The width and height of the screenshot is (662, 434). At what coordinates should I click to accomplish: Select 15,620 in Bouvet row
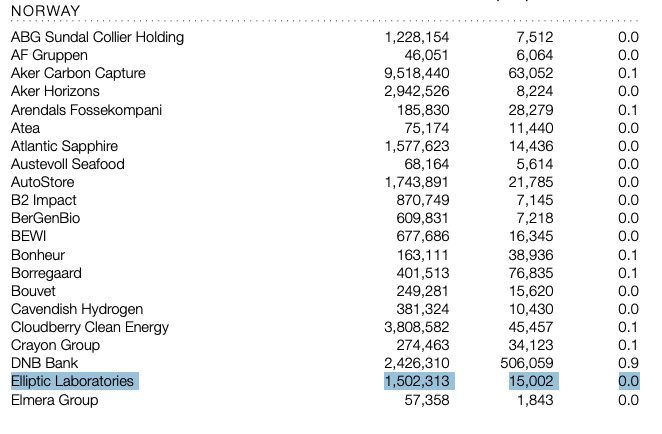(x=531, y=291)
